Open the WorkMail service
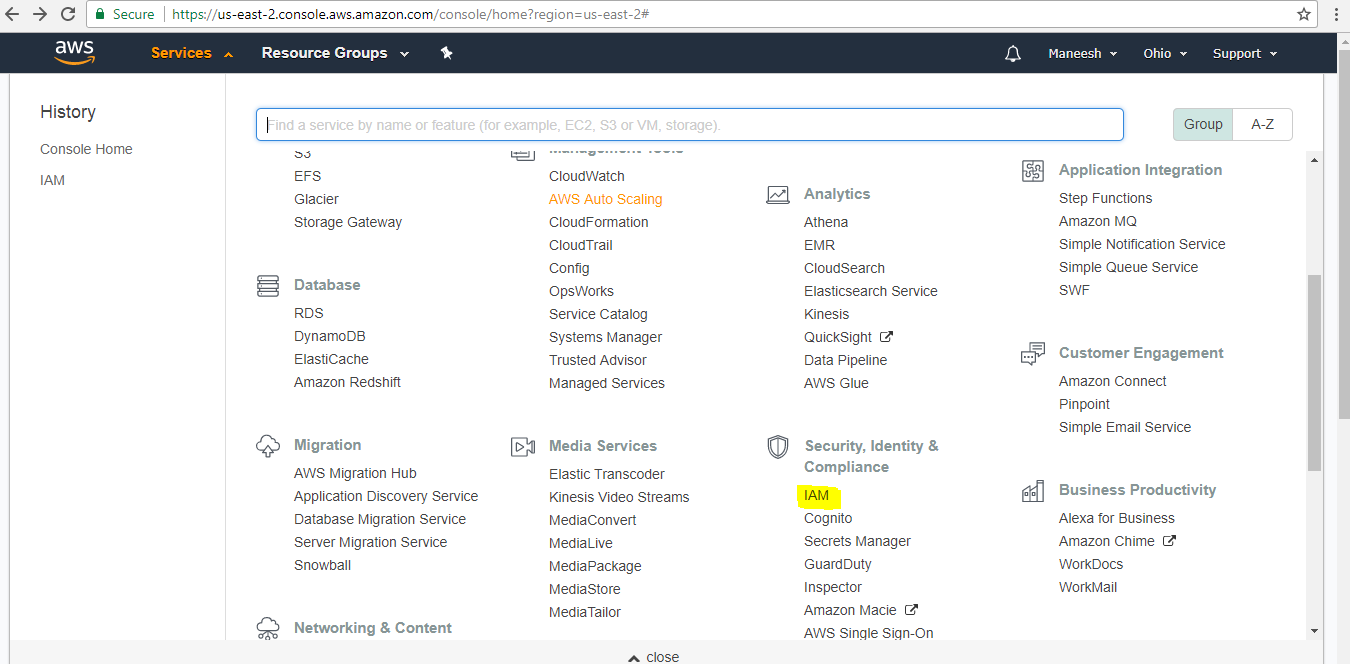Image resolution: width=1350 pixels, height=664 pixels. (x=1088, y=587)
